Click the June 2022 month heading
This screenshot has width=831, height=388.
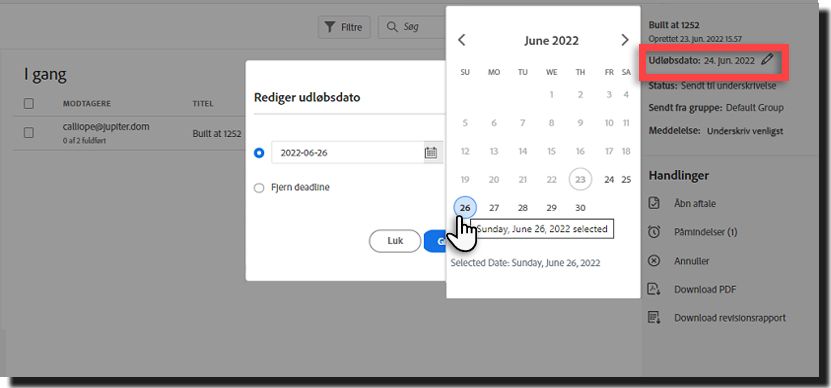[551, 41]
